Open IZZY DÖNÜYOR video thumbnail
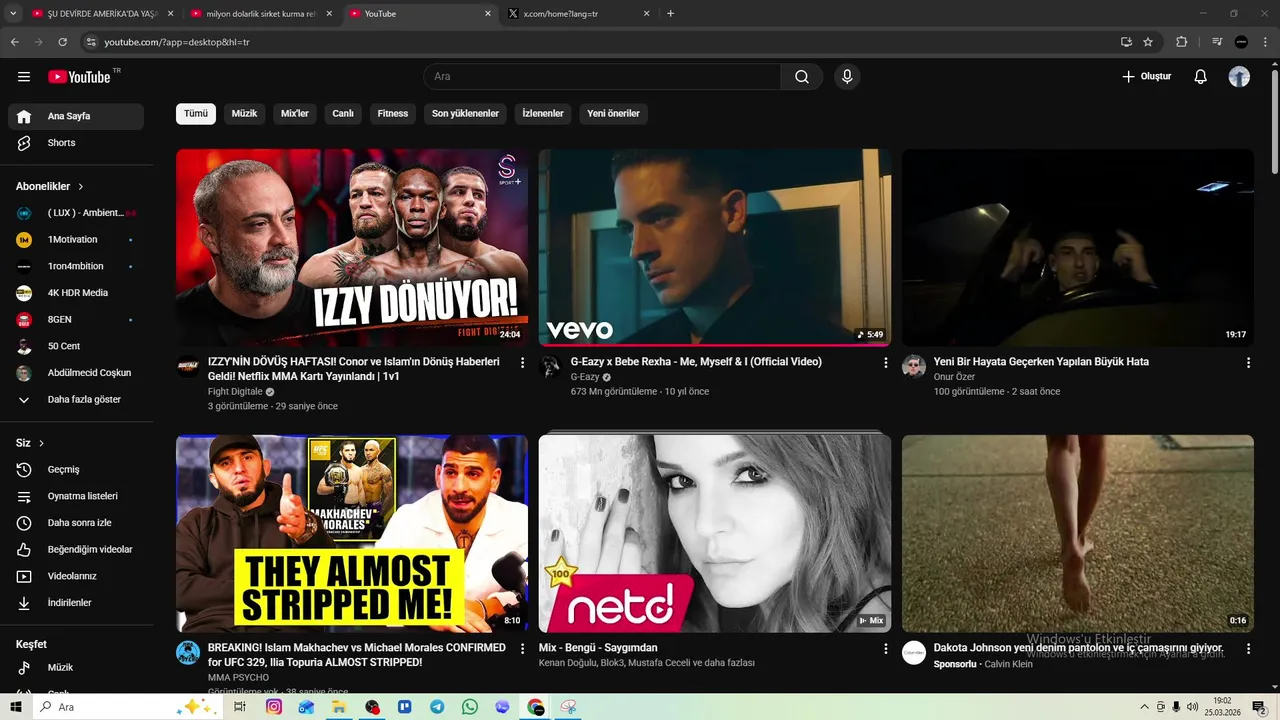The width and height of the screenshot is (1280, 720). pos(352,248)
